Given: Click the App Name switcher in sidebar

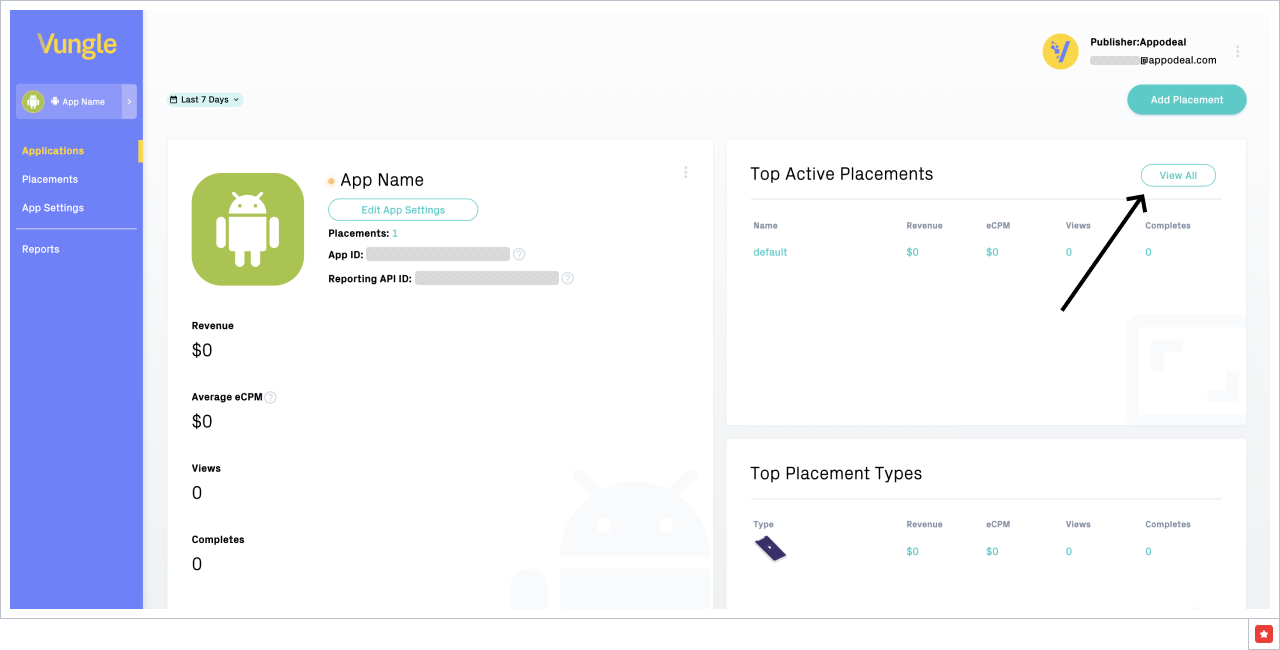Looking at the screenshot, I should coord(70,102).
